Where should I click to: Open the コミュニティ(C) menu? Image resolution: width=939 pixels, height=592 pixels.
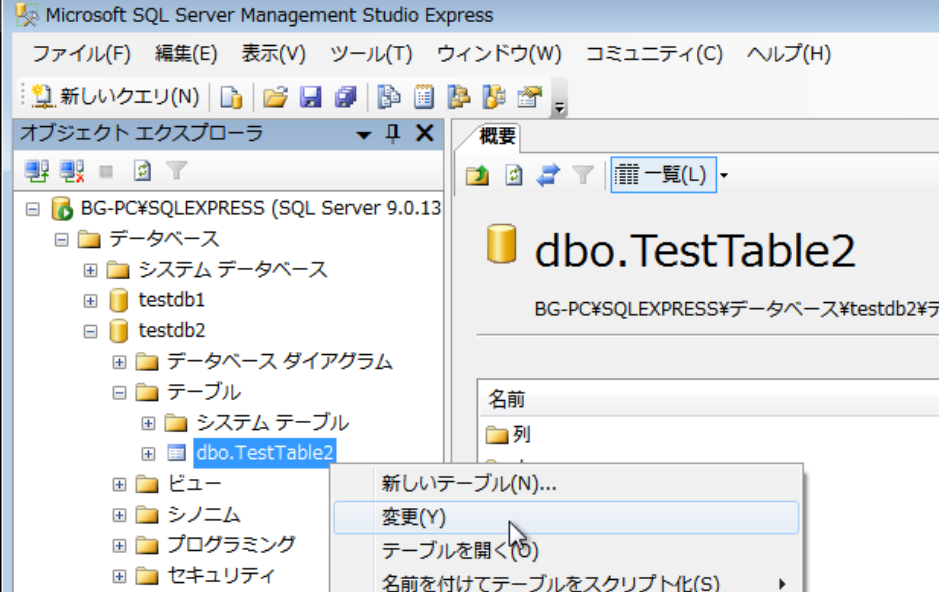(654, 54)
